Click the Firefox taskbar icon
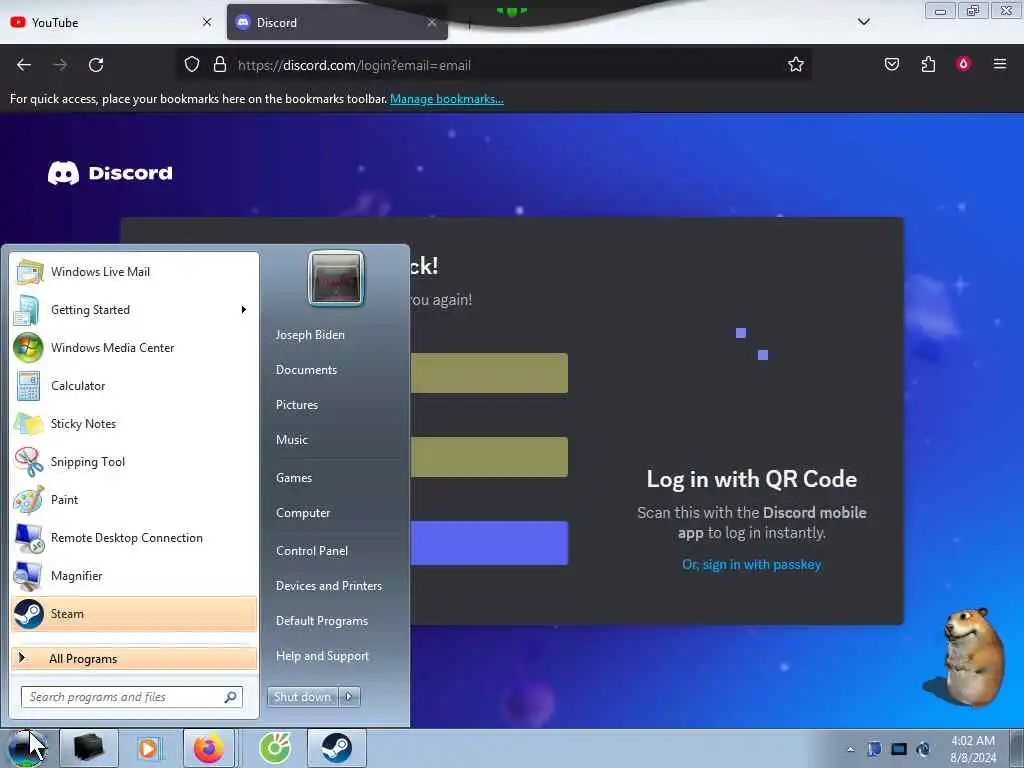Screen dimensions: 1024x768 208,748
